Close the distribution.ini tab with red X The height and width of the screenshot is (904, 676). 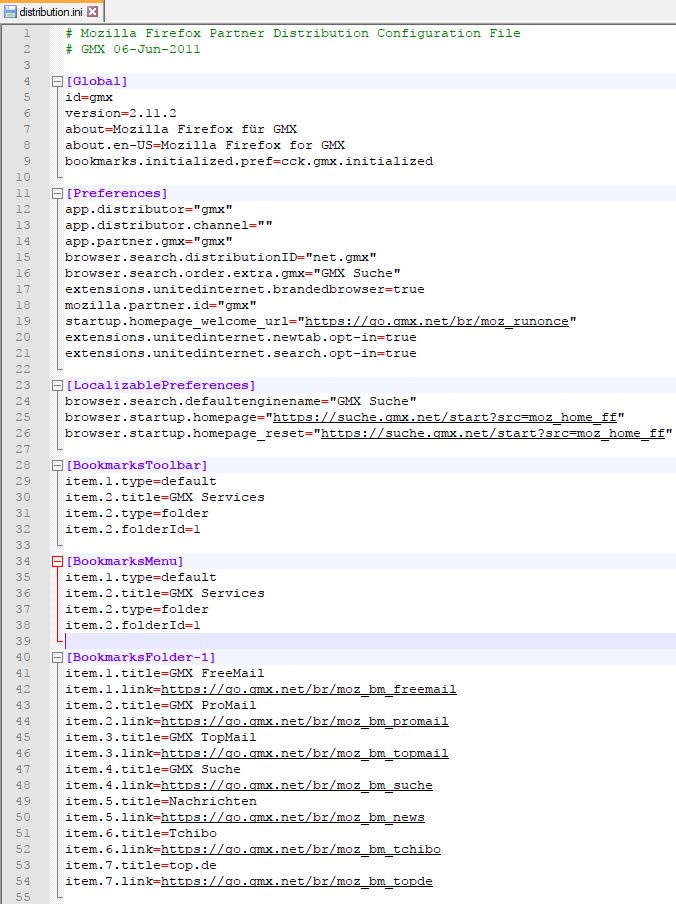pyautogui.click(x=92, y=11)
